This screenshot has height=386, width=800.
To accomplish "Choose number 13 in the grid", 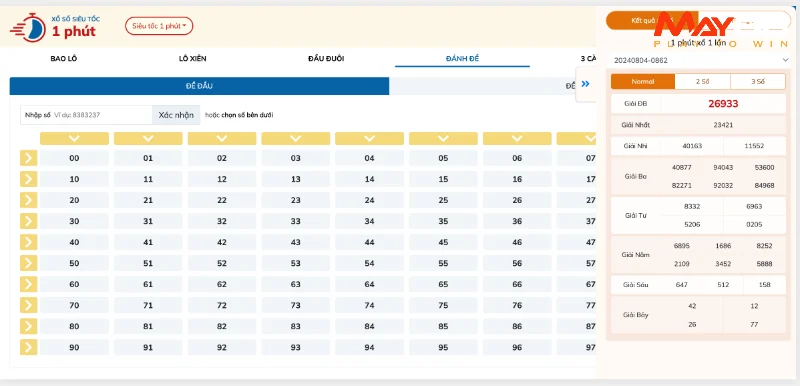I will (x=296, y=179).
